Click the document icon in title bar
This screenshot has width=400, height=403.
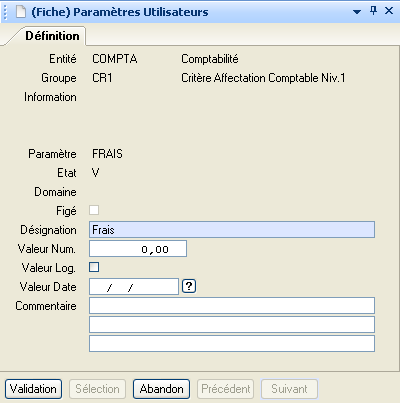pos(21,12)
